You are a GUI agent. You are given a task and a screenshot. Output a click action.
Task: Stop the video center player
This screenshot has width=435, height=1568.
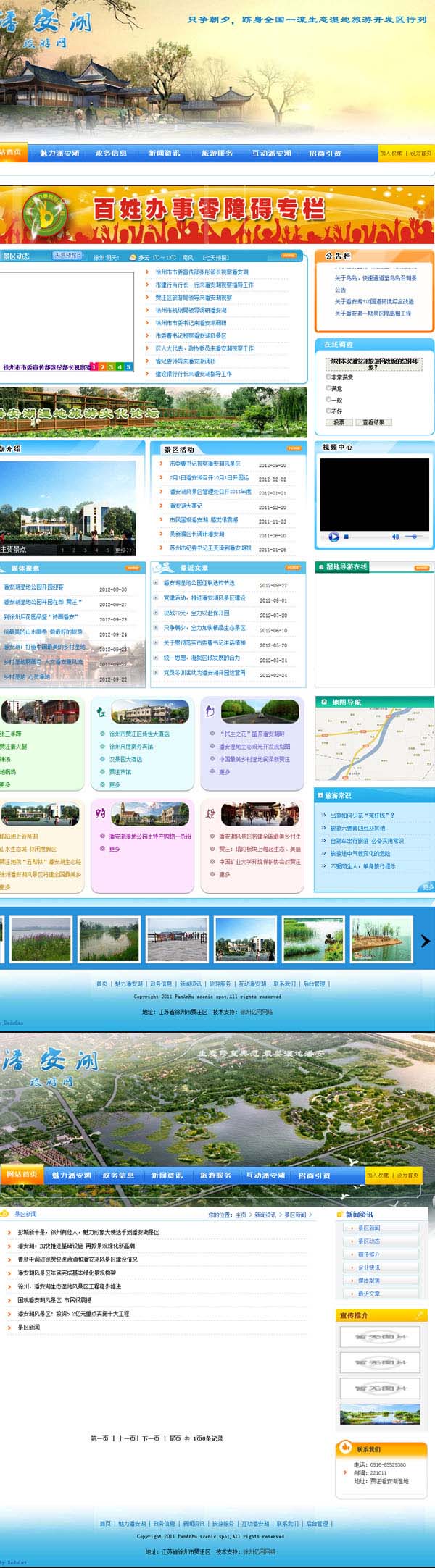point(347,537)
